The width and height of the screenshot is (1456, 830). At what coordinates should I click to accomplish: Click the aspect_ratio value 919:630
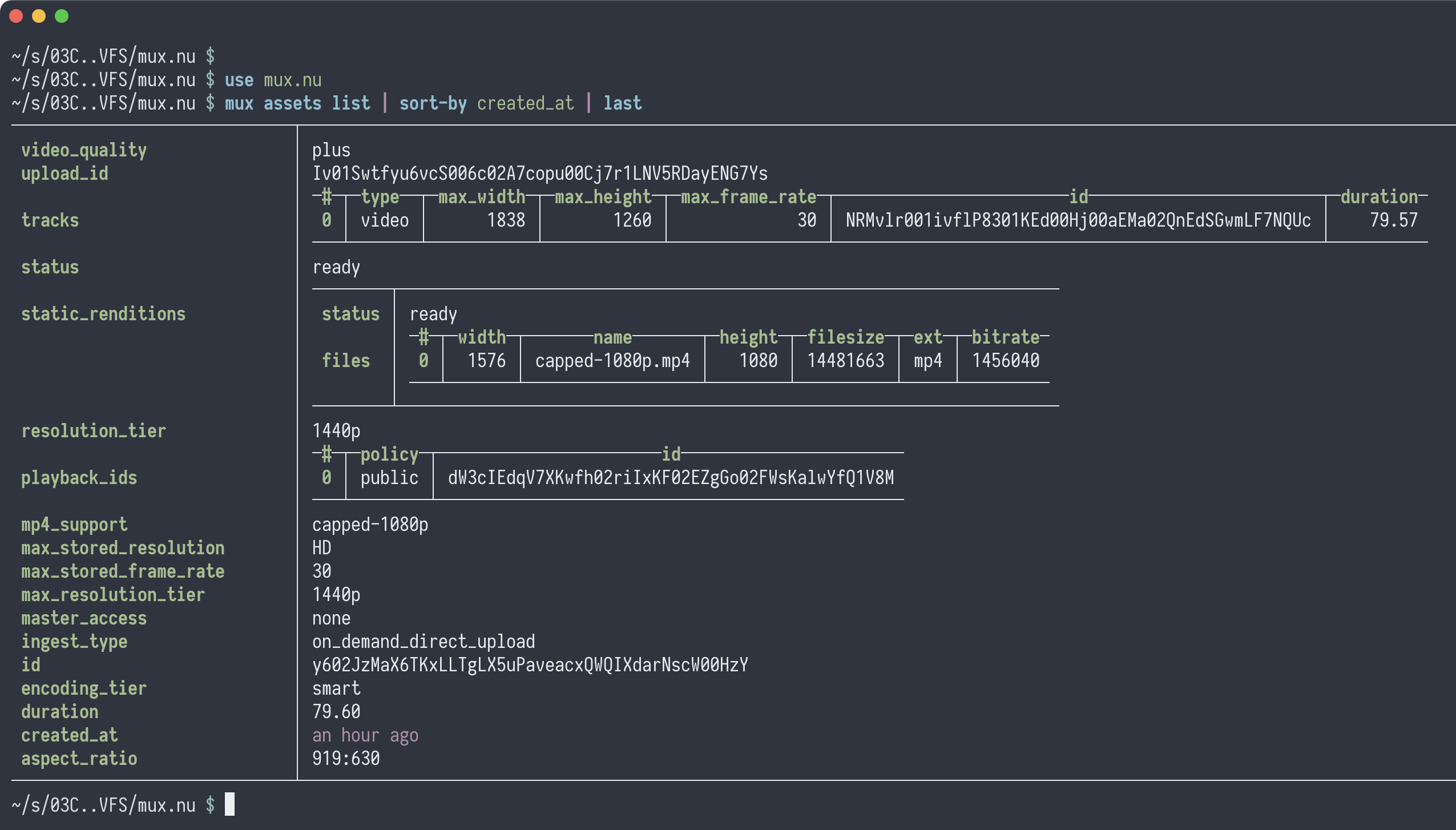coord(346,759)
